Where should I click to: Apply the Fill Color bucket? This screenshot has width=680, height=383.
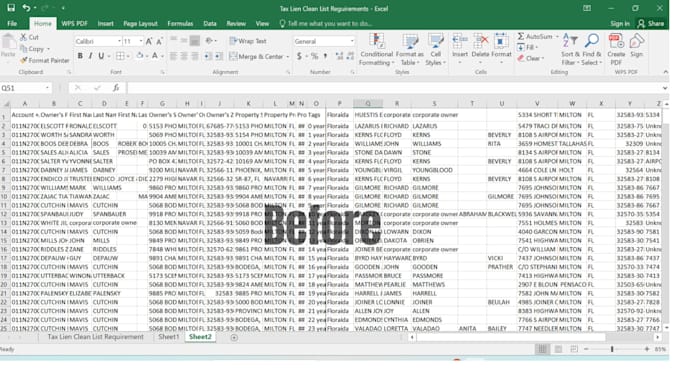140,56
